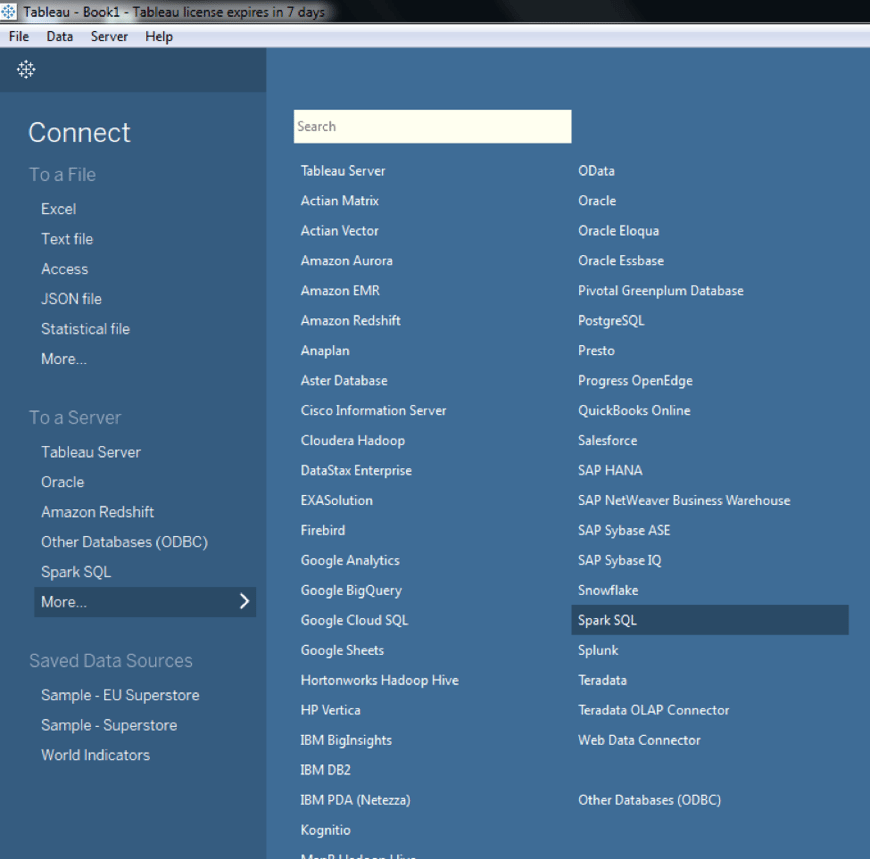Choose Web Data Connector
The image size is (870, 859).
pos(639,740)
